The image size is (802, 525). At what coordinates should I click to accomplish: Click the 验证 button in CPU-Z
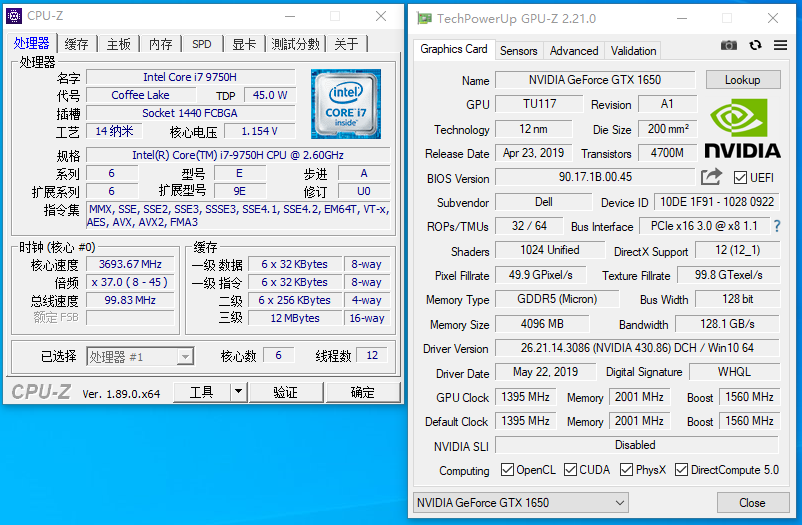click(285, 392)
